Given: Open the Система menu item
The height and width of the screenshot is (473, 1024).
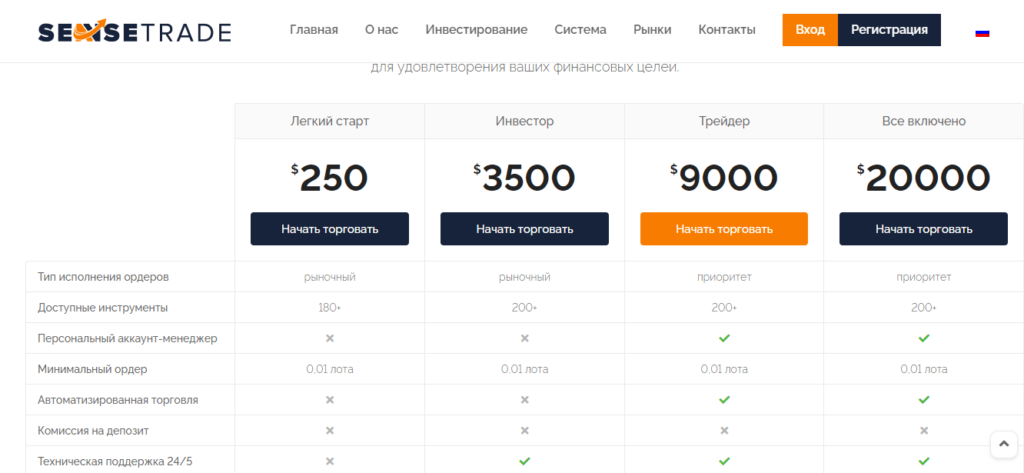Looking at the screenshot, I should (x=581, y=29).
